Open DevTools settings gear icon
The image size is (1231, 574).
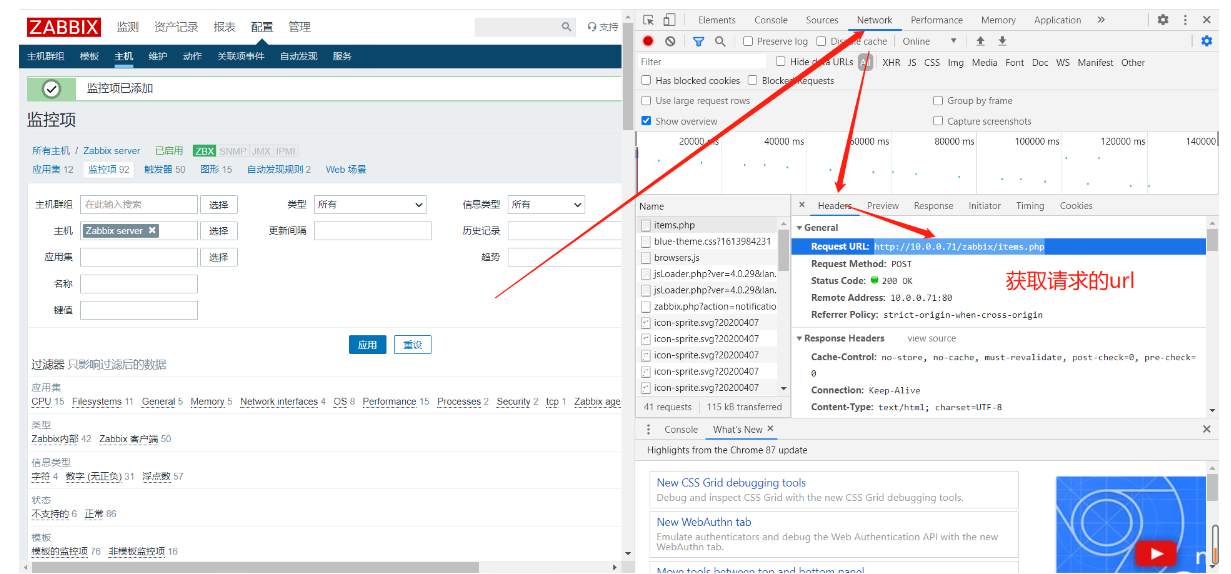pyautogui.click(x=1163, y=20)
